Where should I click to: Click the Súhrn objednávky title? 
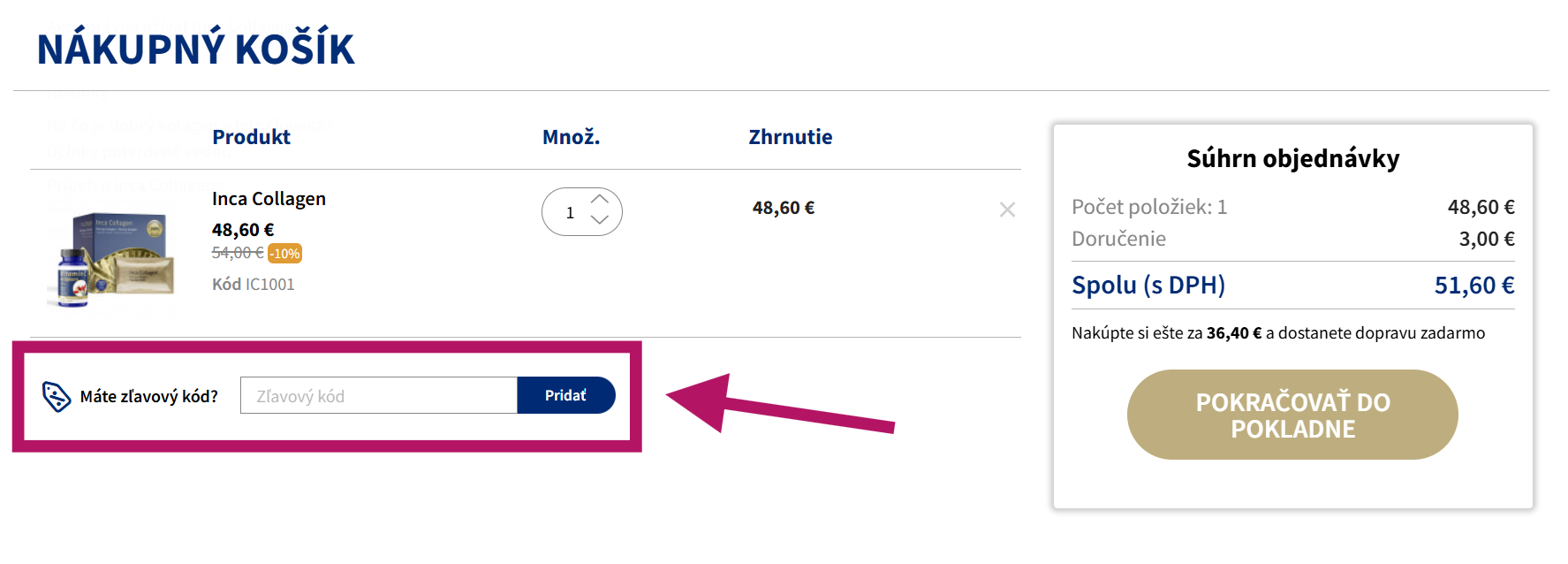[x=1293, y=159]
